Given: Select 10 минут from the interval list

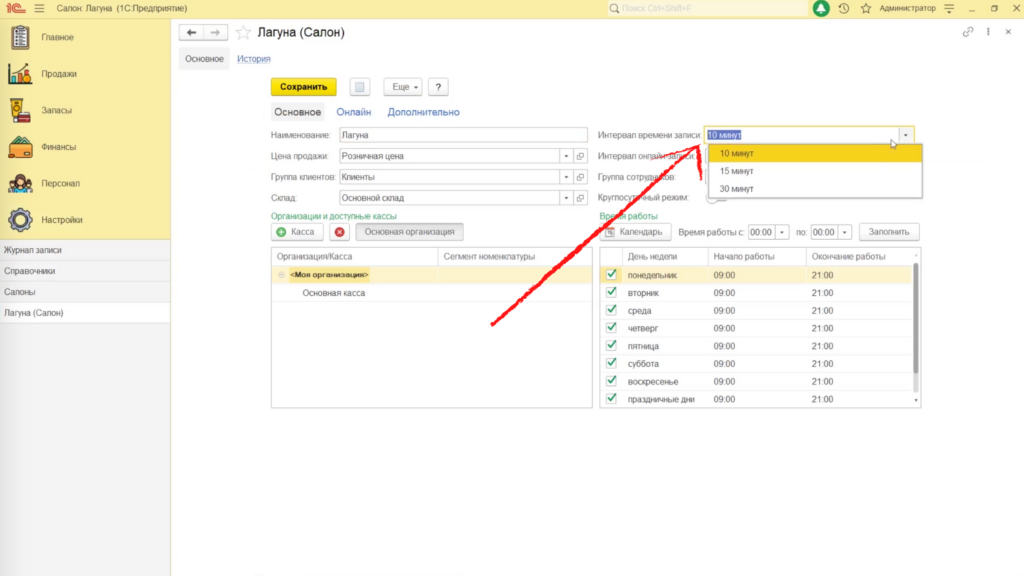Looking at the screenshot, I should [816, 153].
